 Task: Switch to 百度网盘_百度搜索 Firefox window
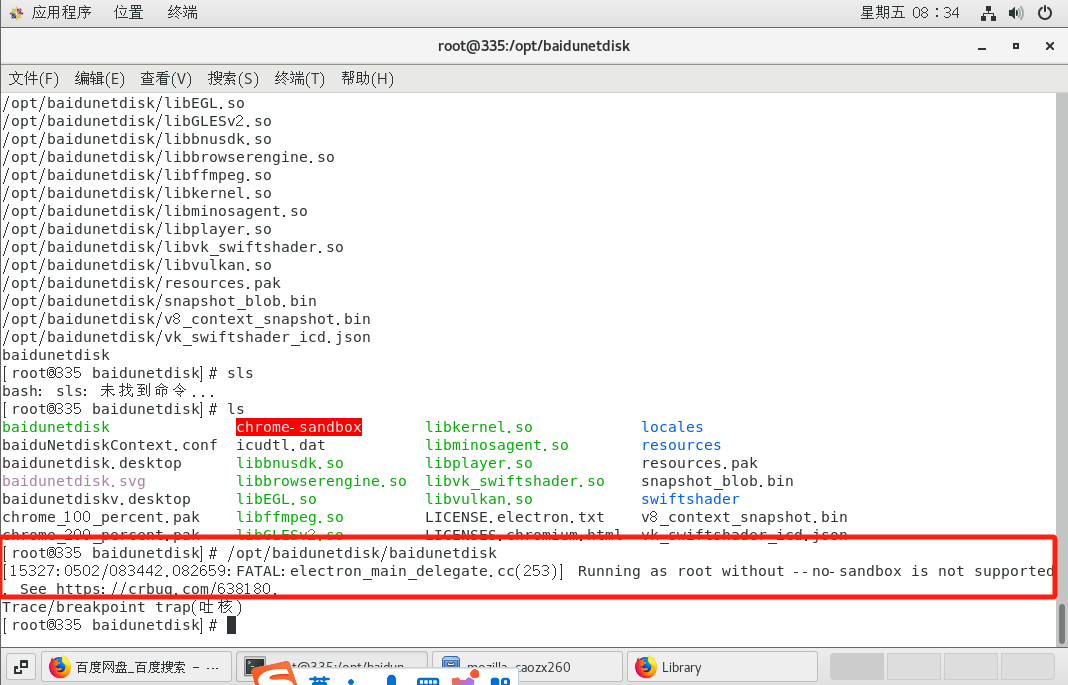coord(136,667)
